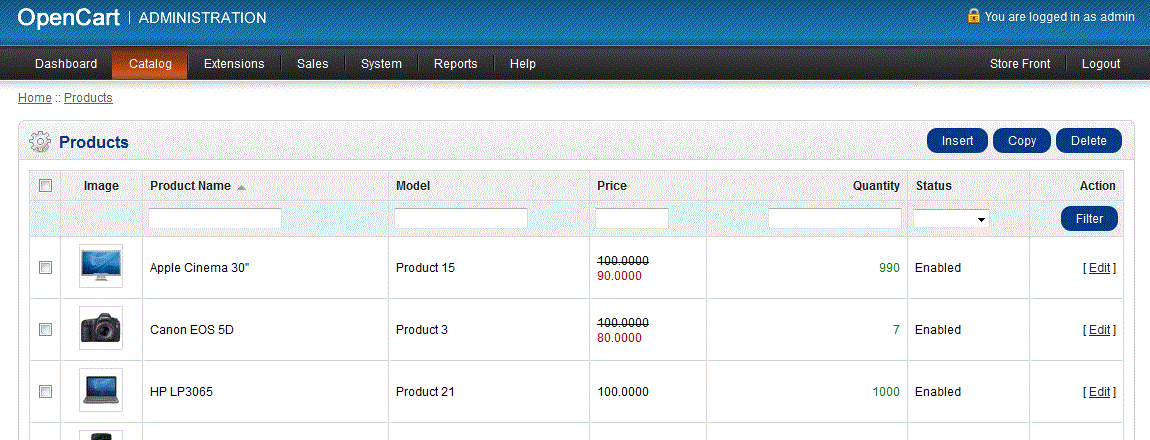1150x440 pixels.
Task: Select the HP LP3065 row checkbox
Action: 45,391
